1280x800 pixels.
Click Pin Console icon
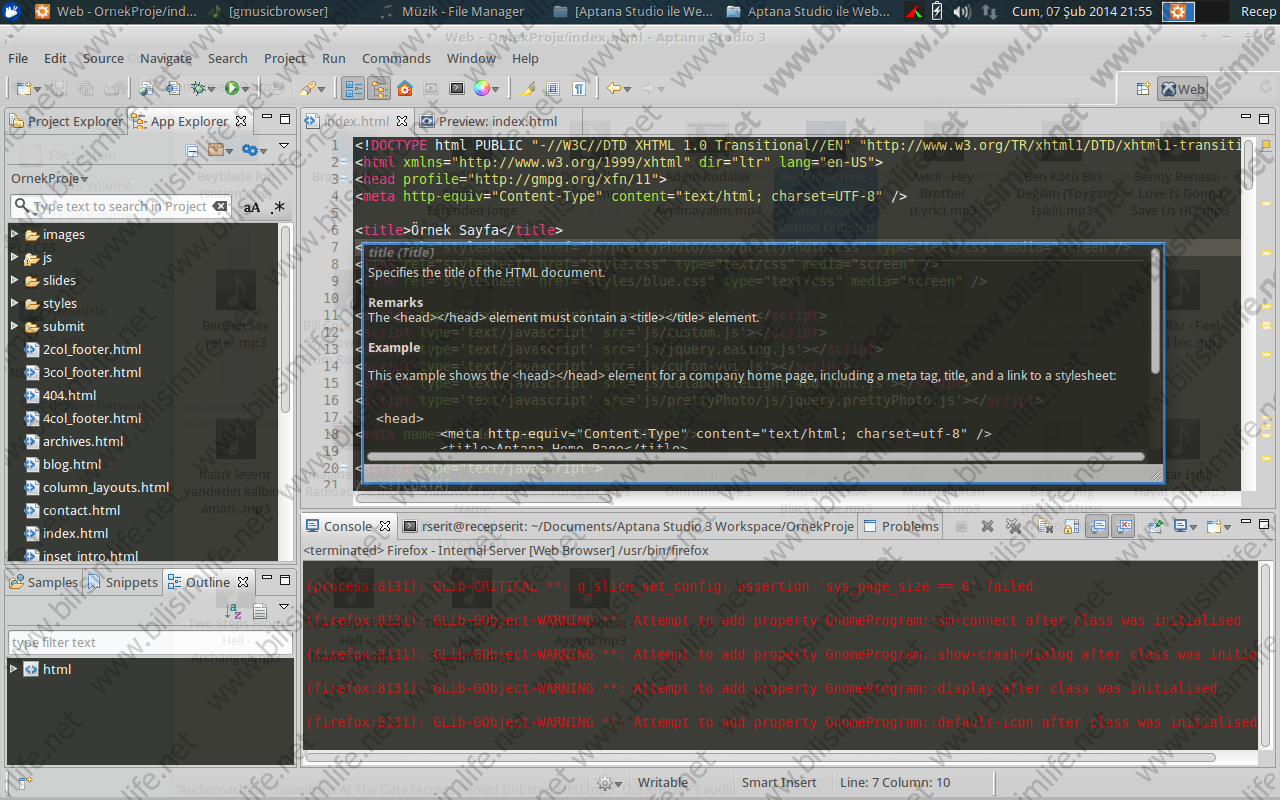click(1155, 526)
